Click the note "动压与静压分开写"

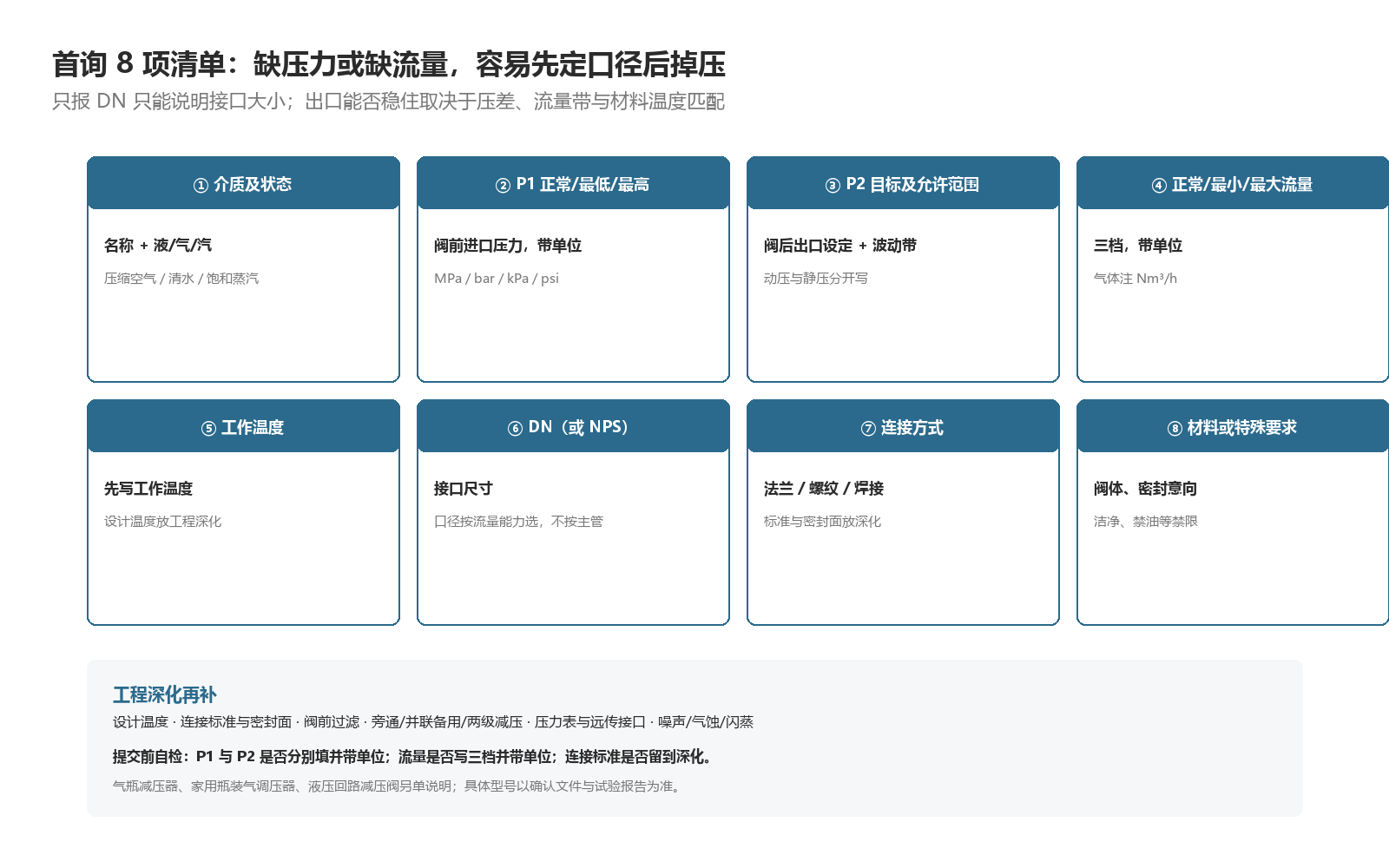pos(816,279)
